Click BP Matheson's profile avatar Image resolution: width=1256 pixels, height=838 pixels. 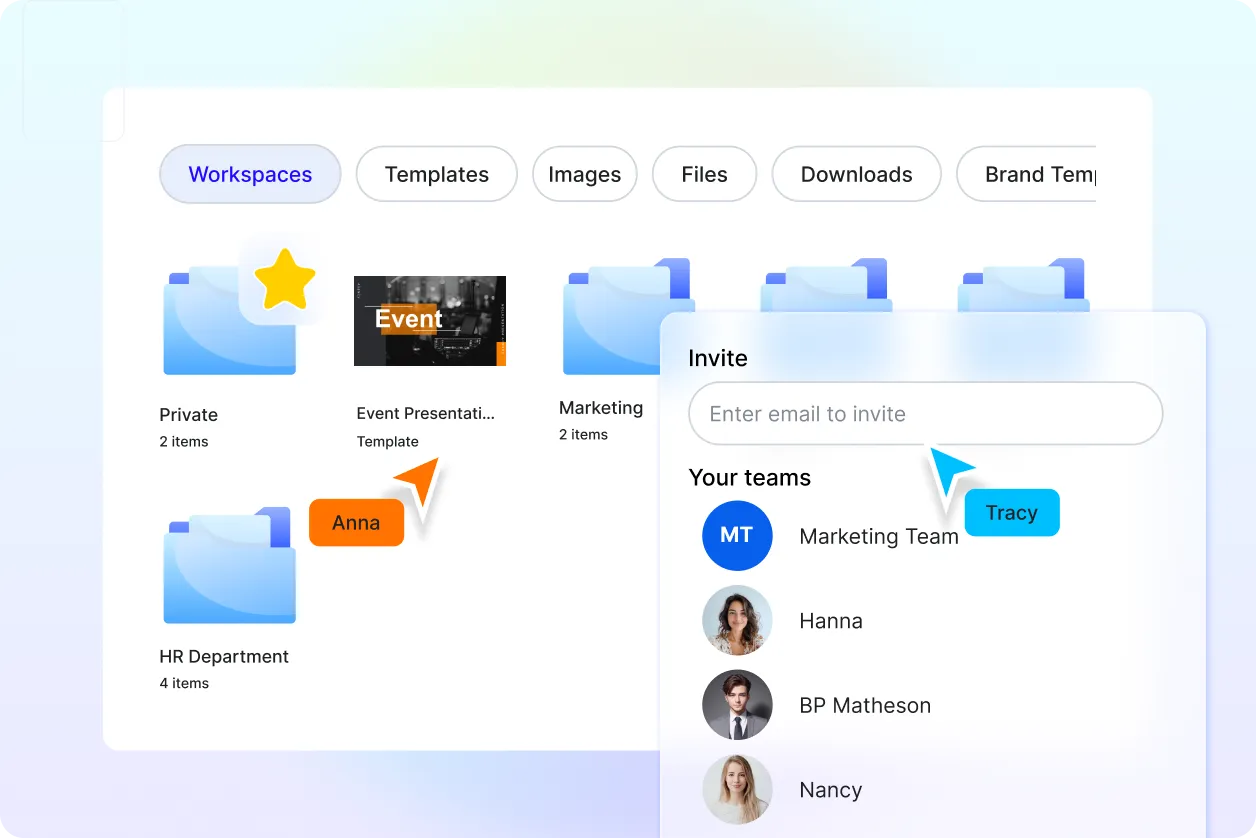737,705
